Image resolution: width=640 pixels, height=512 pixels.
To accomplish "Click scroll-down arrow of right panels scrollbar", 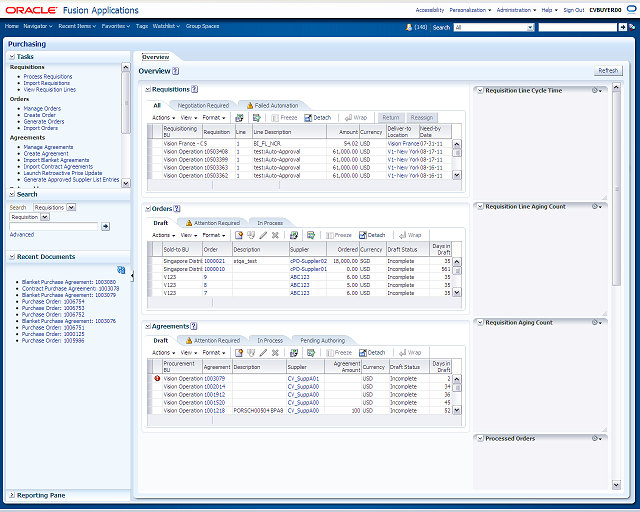I will (616, 485).
